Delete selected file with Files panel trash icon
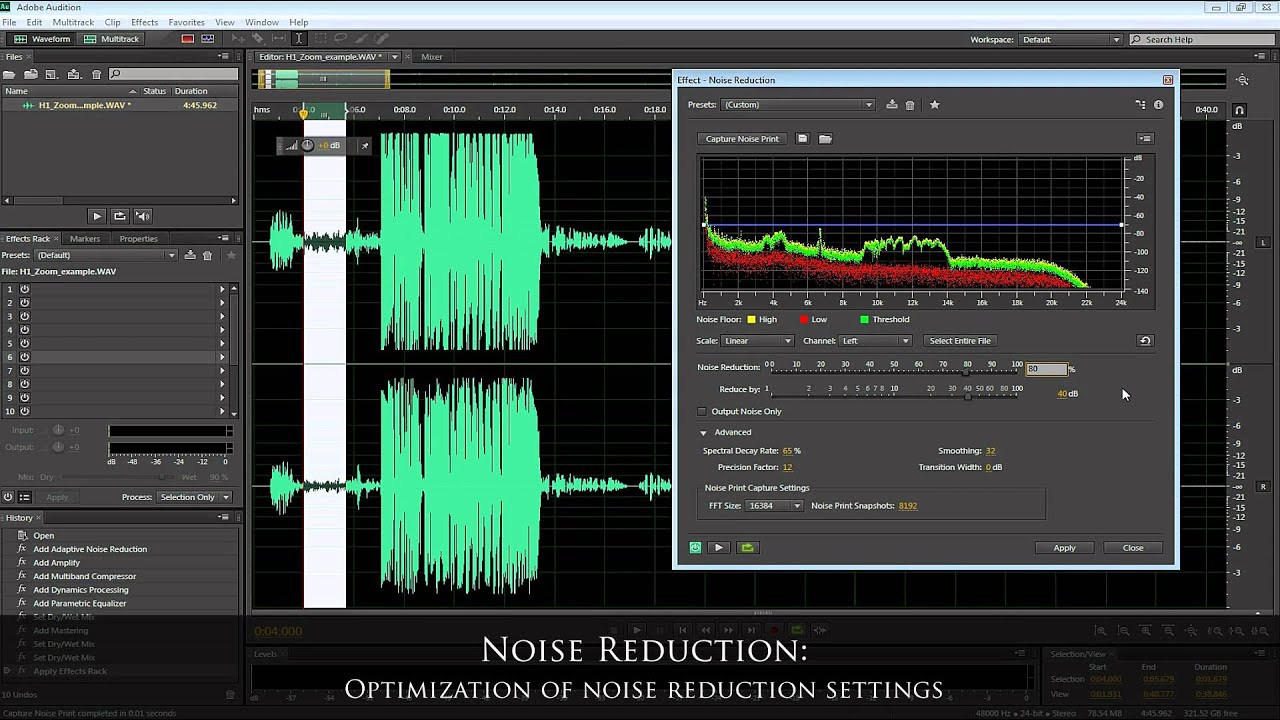The width and height of the screenshot is (1280, 720). [96, 74]
